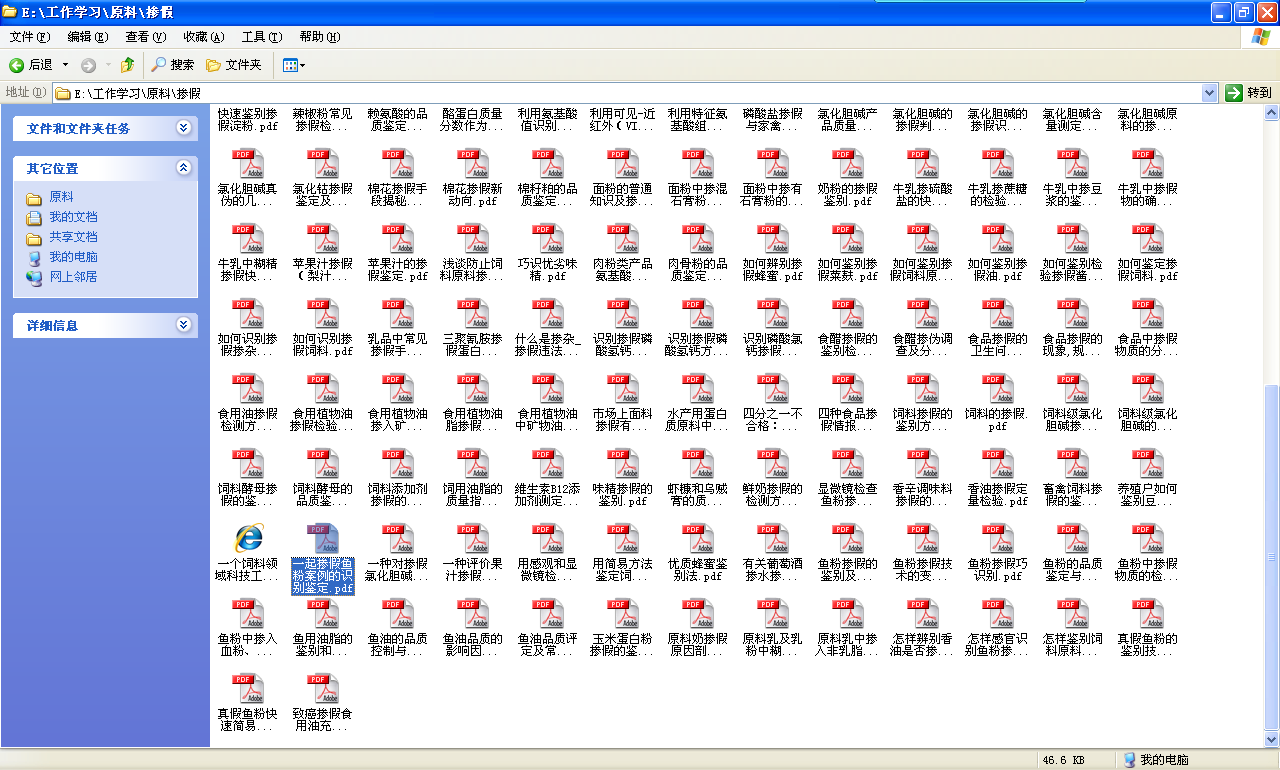1280x770 pixels.
Task: Select the Internet Explorer file 一个饲料领域科技工
Action: (x=247, y=539)
